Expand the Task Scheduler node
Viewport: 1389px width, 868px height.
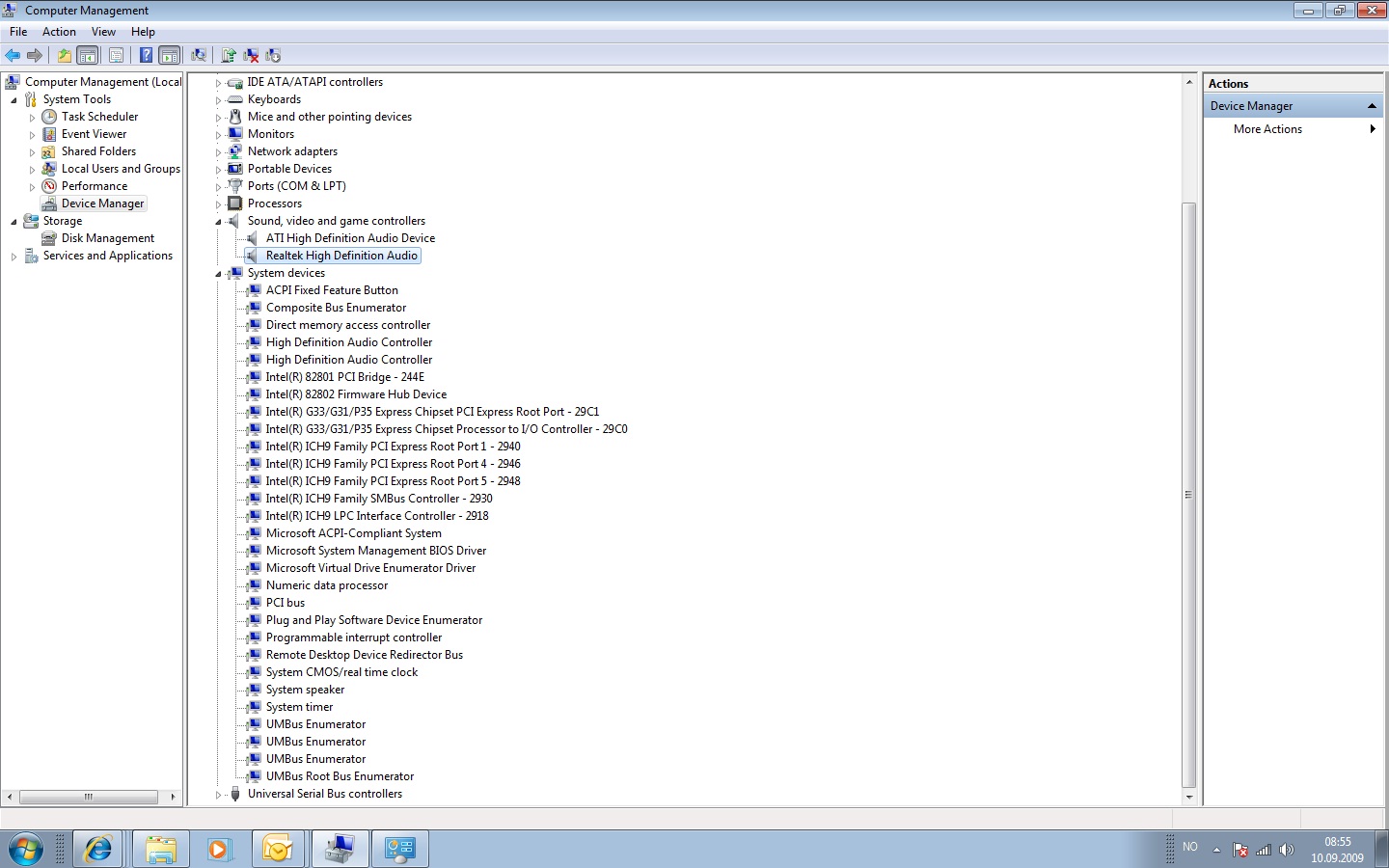[32, 118]
